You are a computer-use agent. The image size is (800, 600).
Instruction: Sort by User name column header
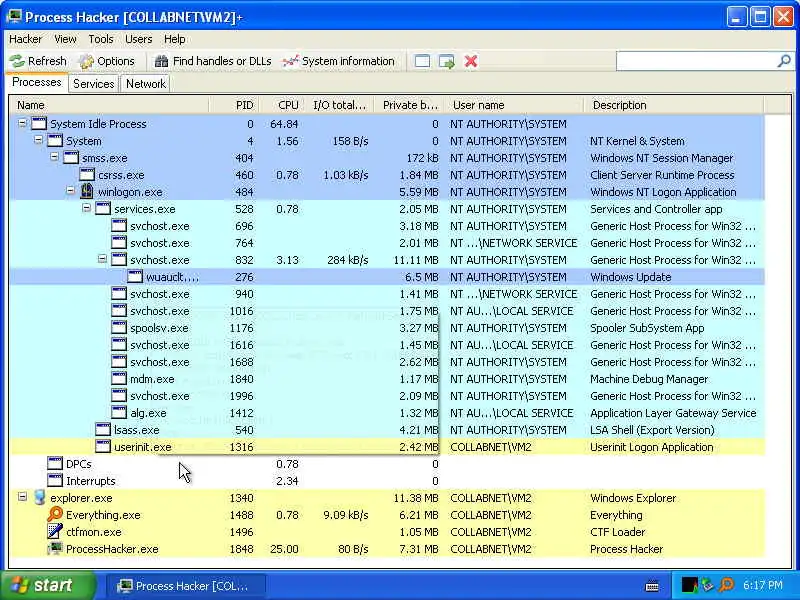click(514, 105)
